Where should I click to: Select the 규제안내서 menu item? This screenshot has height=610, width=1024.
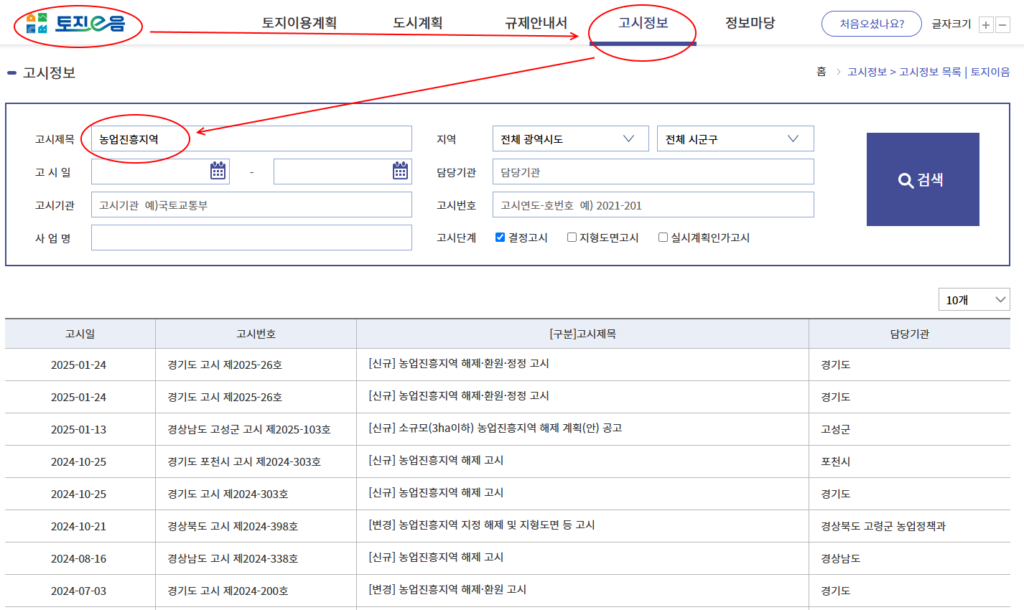536,23
